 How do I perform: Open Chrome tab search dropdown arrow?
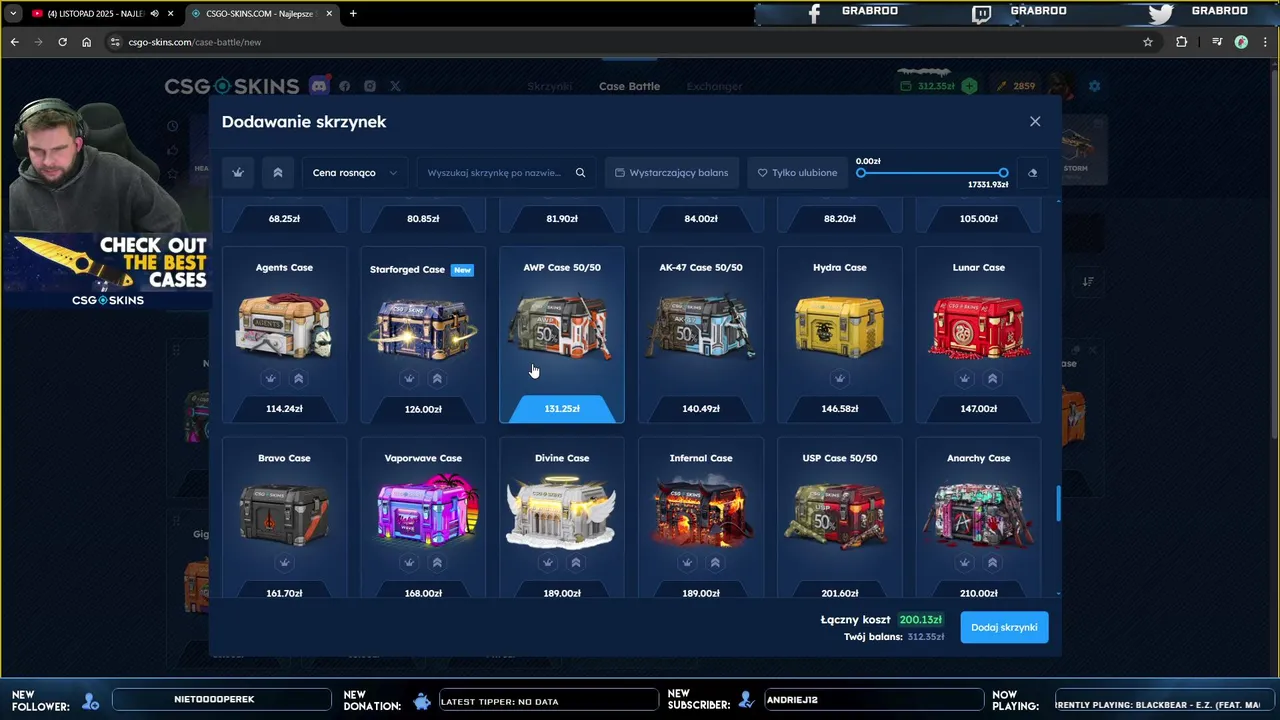(13, 13)
